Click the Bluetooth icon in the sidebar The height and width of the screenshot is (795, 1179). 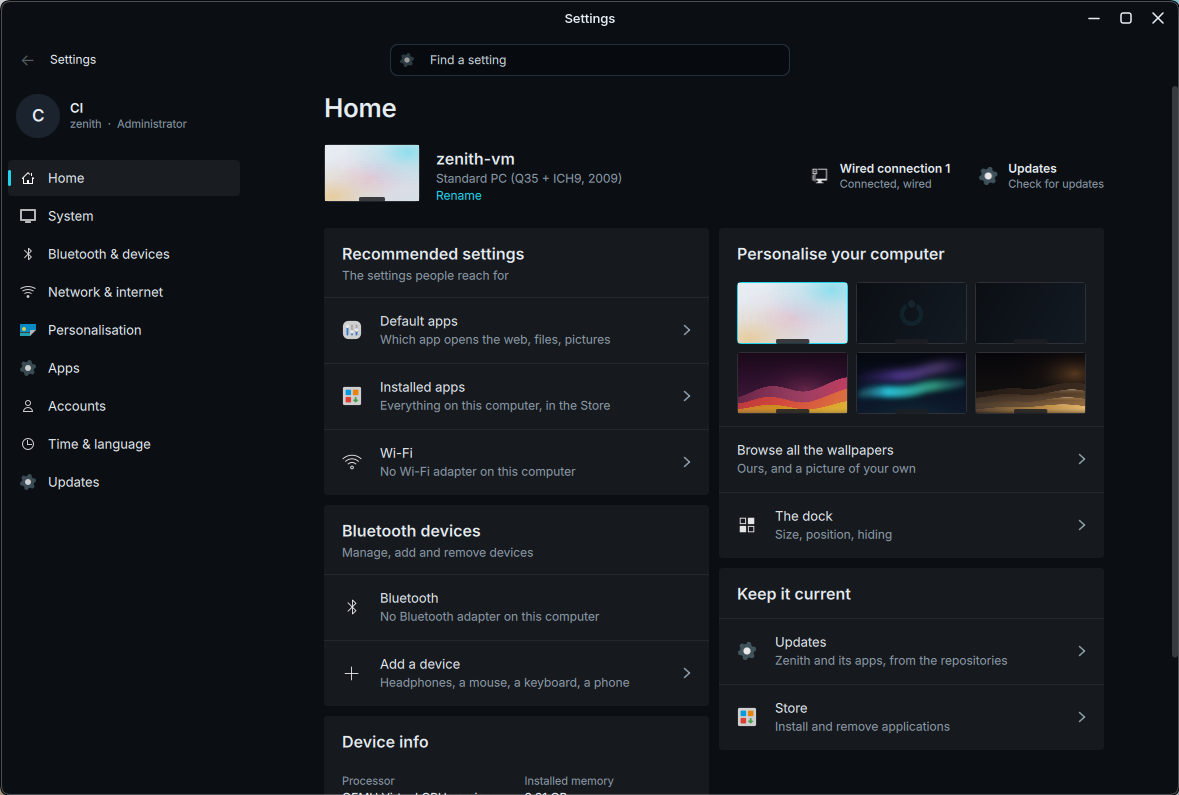(28, 254)
